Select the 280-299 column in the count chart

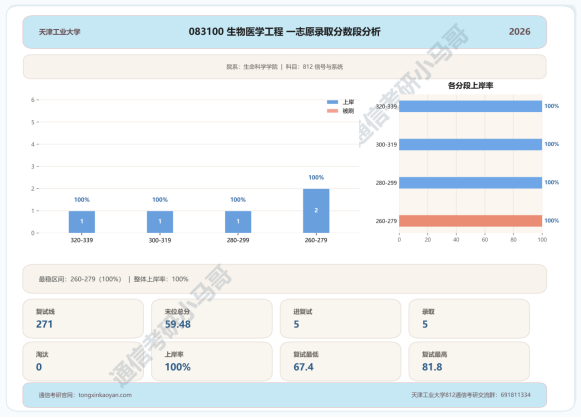click(238, 222)
